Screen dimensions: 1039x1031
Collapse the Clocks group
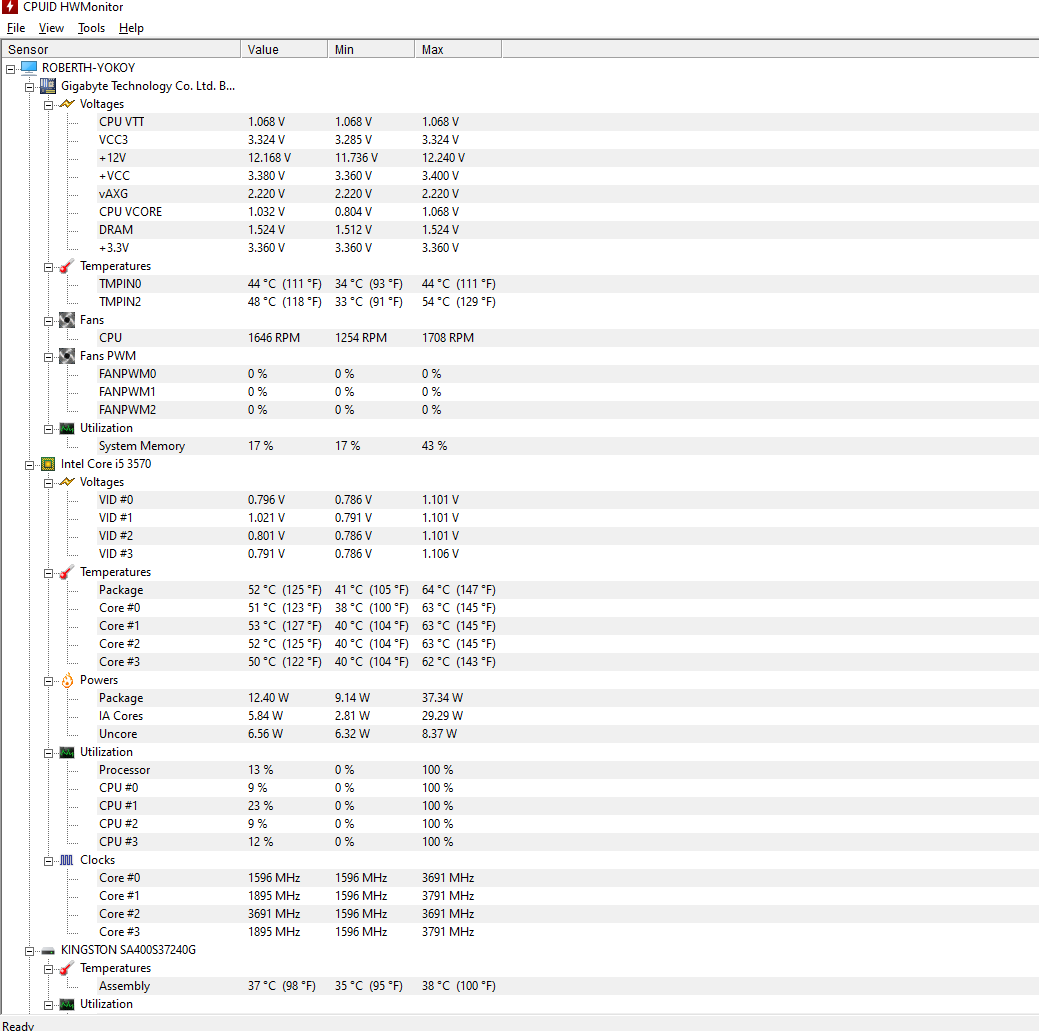point(48,861)
